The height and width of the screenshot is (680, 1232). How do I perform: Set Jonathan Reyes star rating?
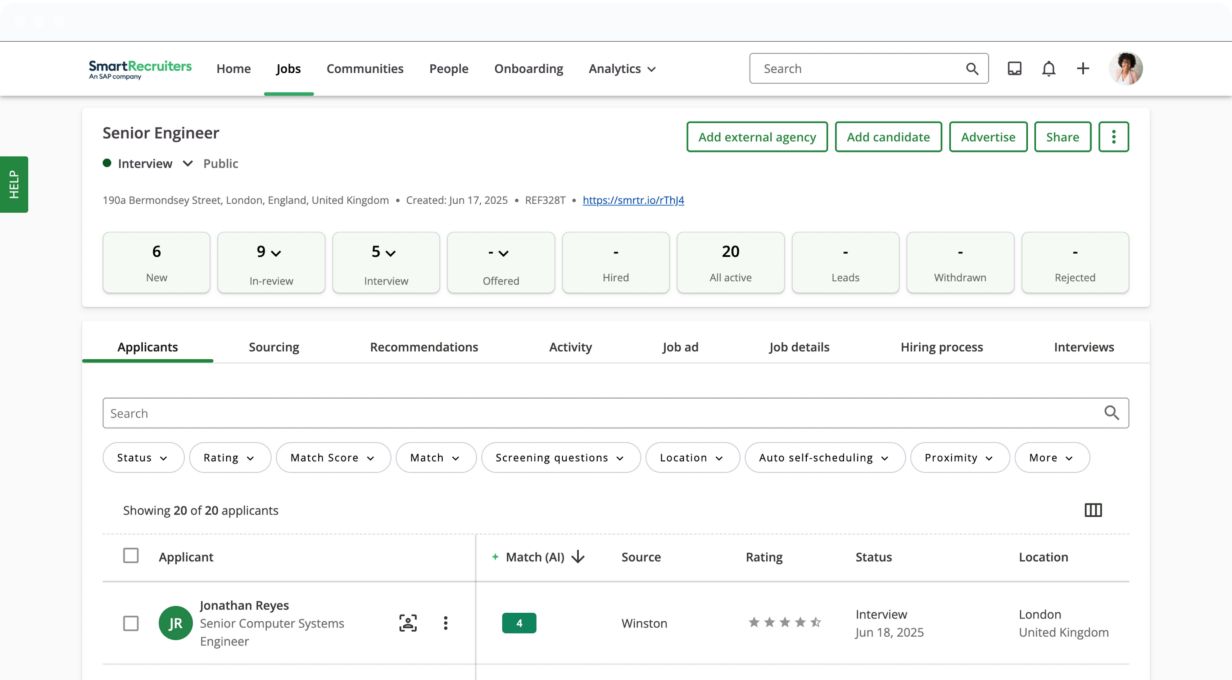[x=785, y=623]
